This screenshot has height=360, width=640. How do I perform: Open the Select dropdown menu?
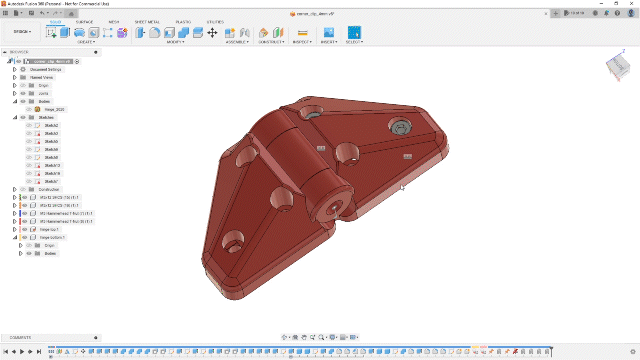[354, 42]
